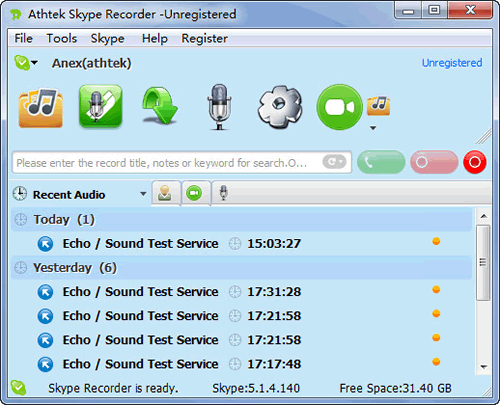The height and width of the screenshot is (405, 500).
Task: Open the Help menu
Action: click(x=155, y=38)
